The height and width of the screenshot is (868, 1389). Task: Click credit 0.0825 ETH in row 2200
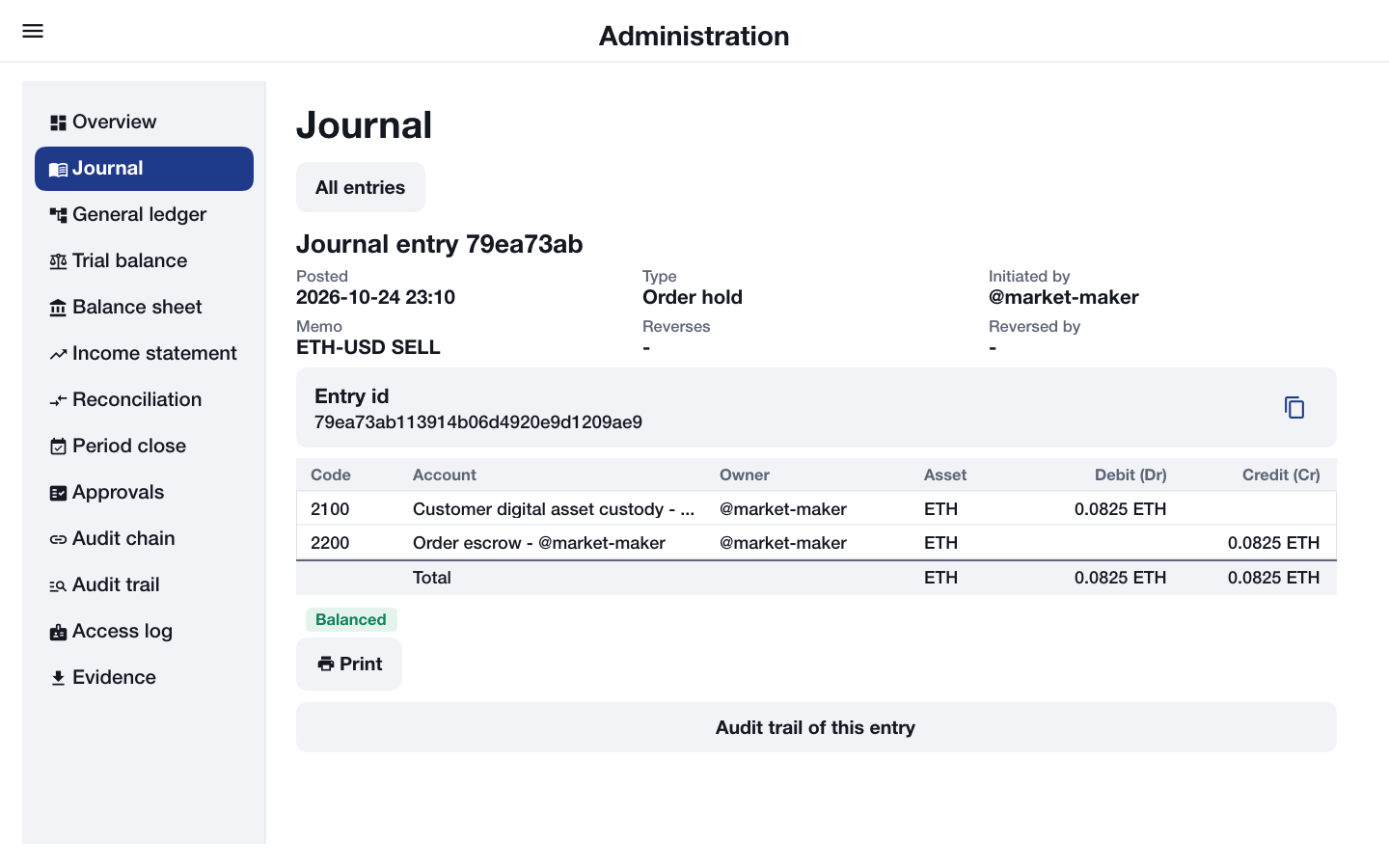(x=1273, y=543)
